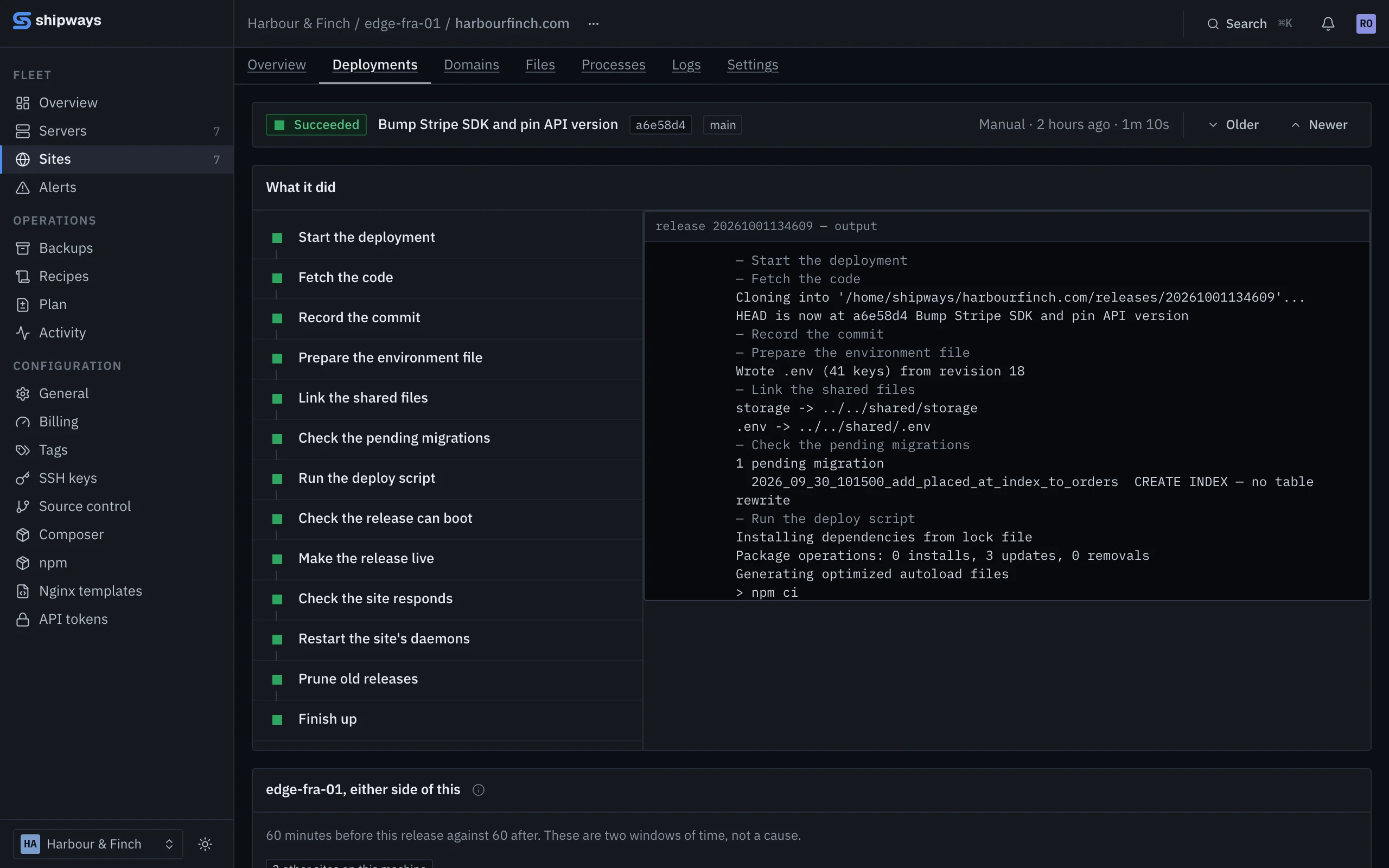
Task: Select the "Make the release live" step
Action: click(447, 559)
